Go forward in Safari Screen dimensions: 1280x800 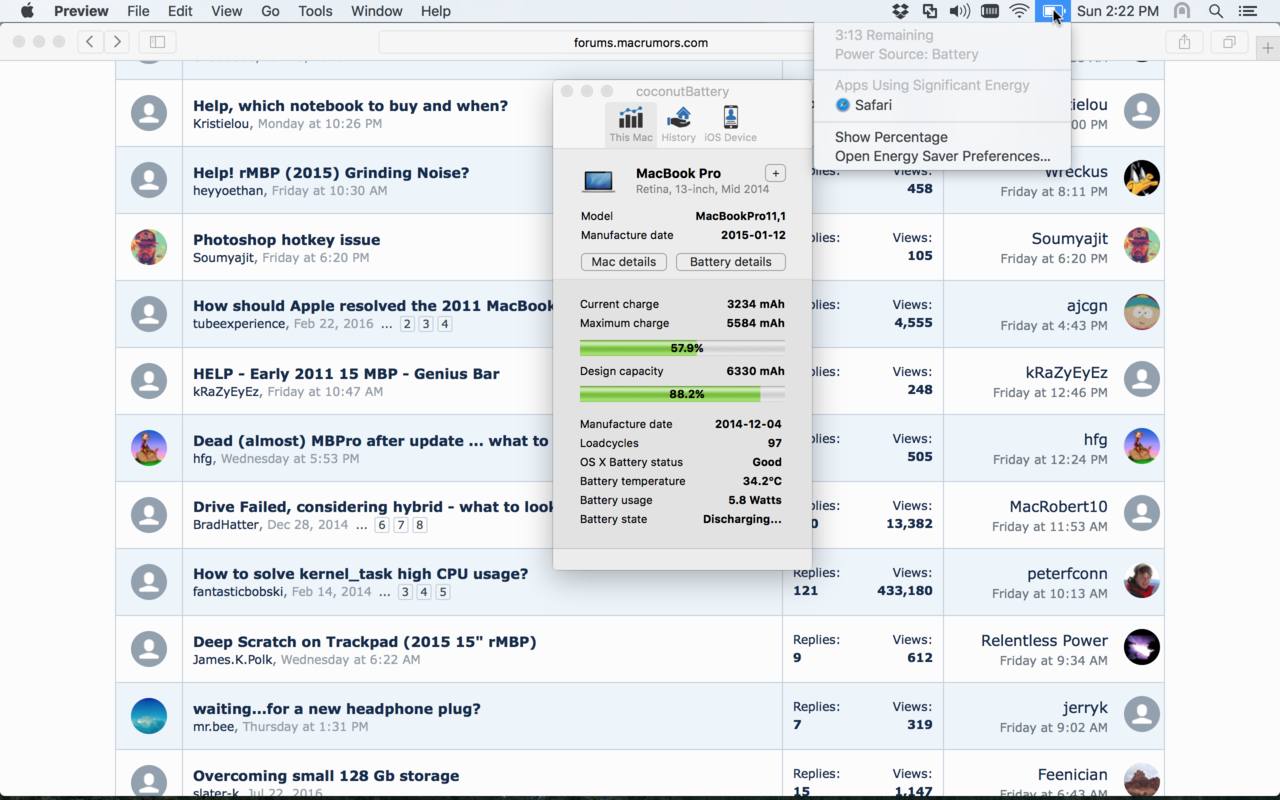[118, 42]
